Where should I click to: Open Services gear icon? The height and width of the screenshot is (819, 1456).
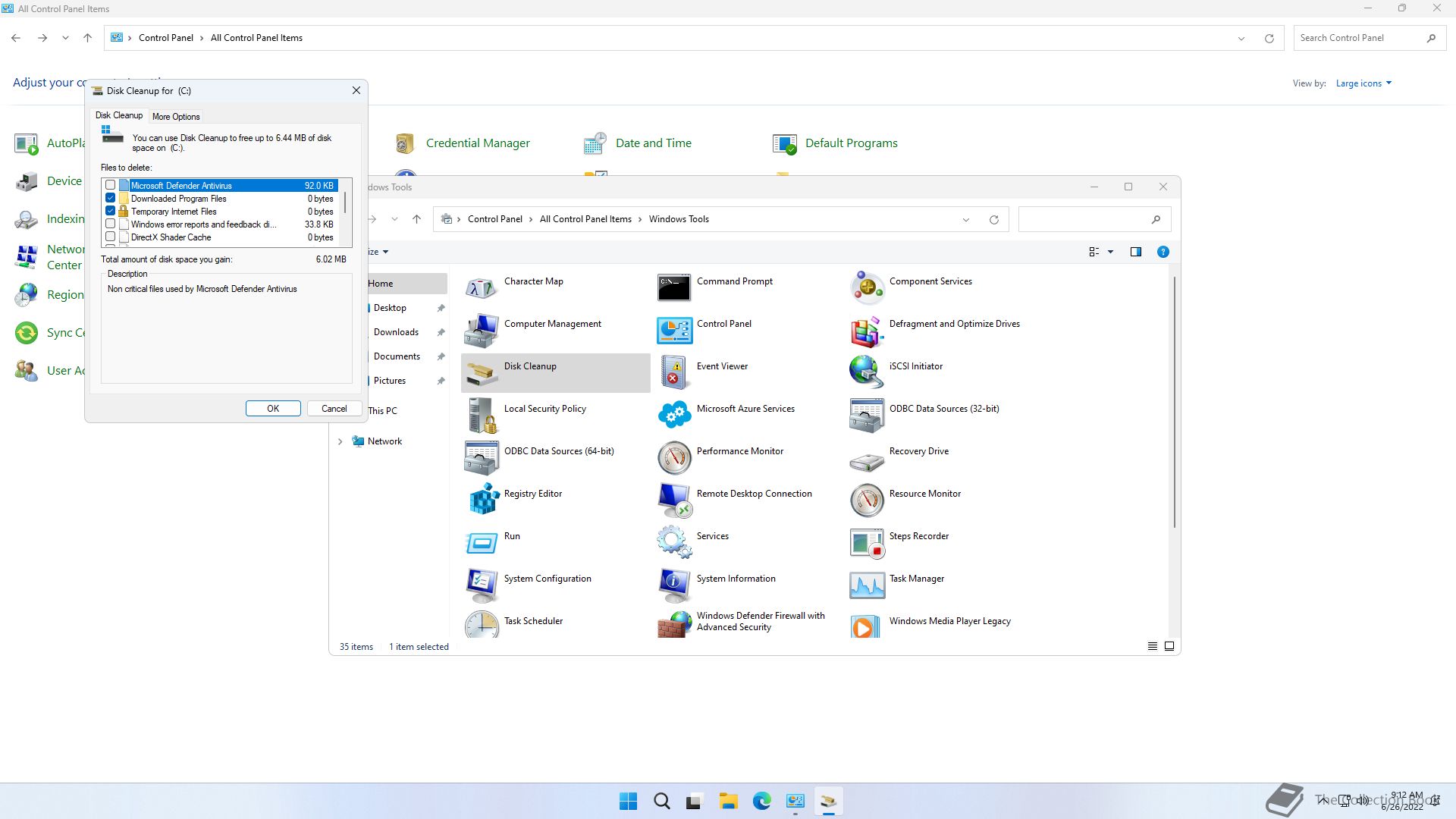674,543
